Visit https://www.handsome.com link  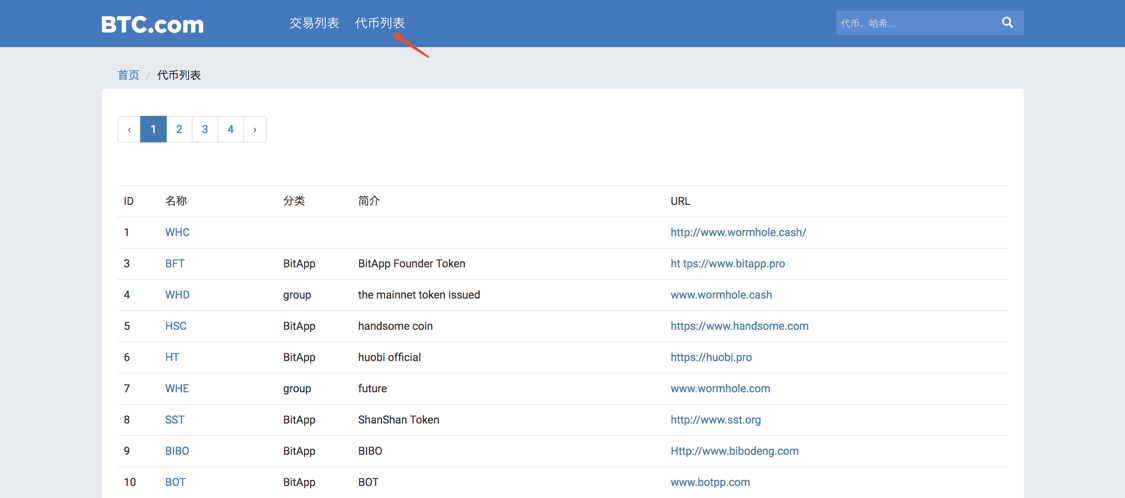point(740,326)
